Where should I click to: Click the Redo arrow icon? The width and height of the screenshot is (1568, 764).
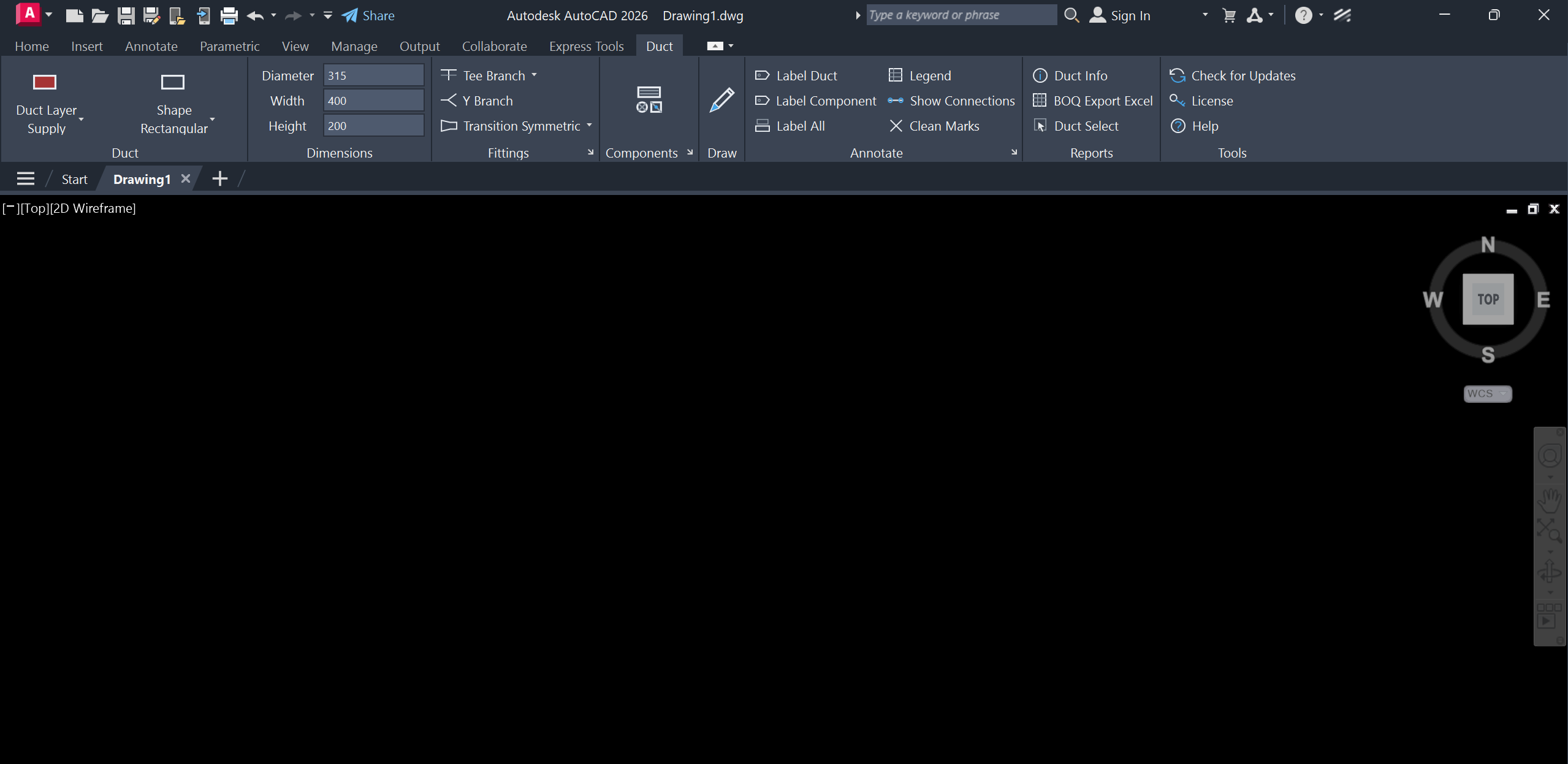tap(294, 15)
